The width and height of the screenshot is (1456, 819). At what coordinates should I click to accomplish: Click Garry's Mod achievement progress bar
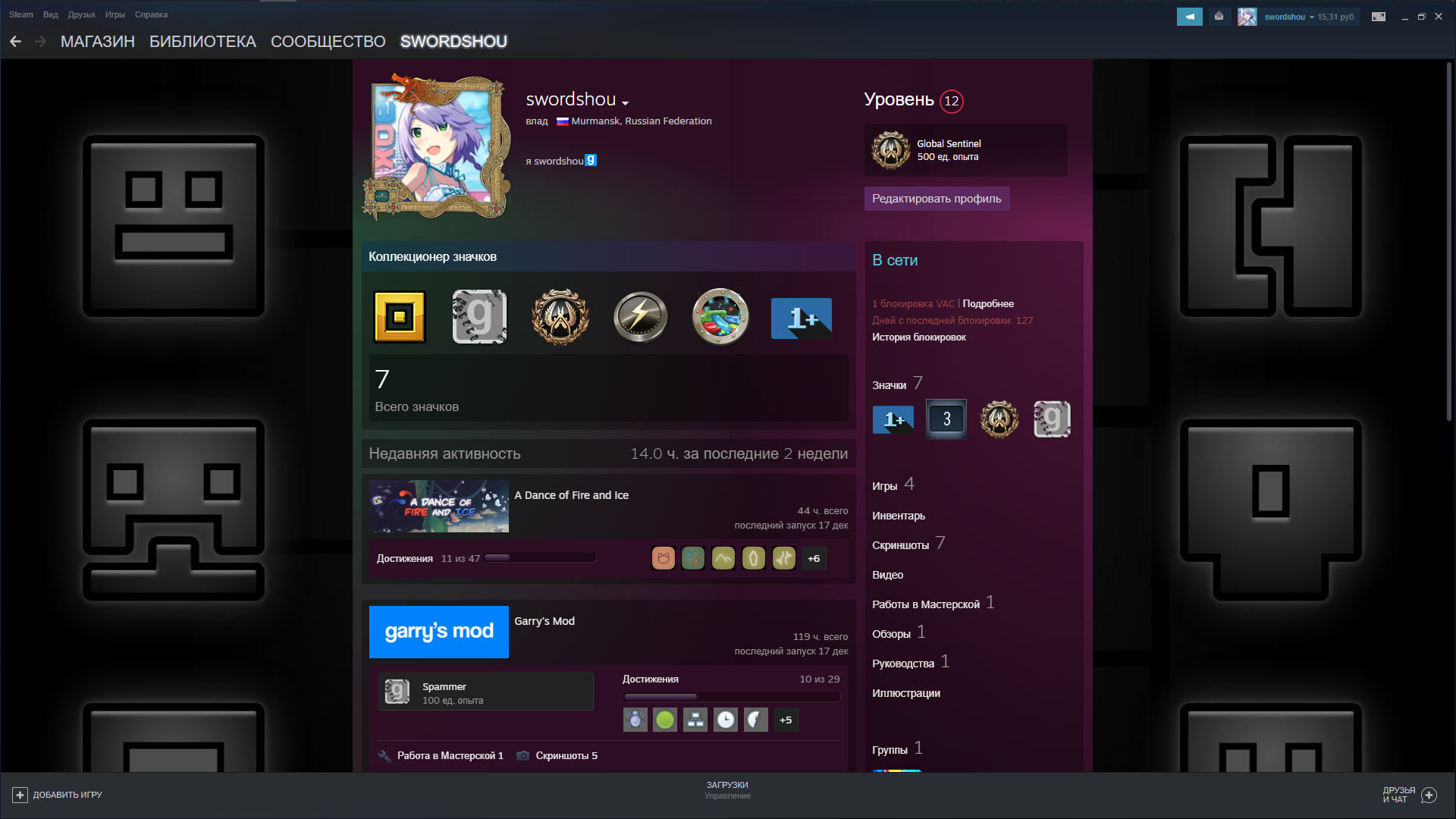732,697
